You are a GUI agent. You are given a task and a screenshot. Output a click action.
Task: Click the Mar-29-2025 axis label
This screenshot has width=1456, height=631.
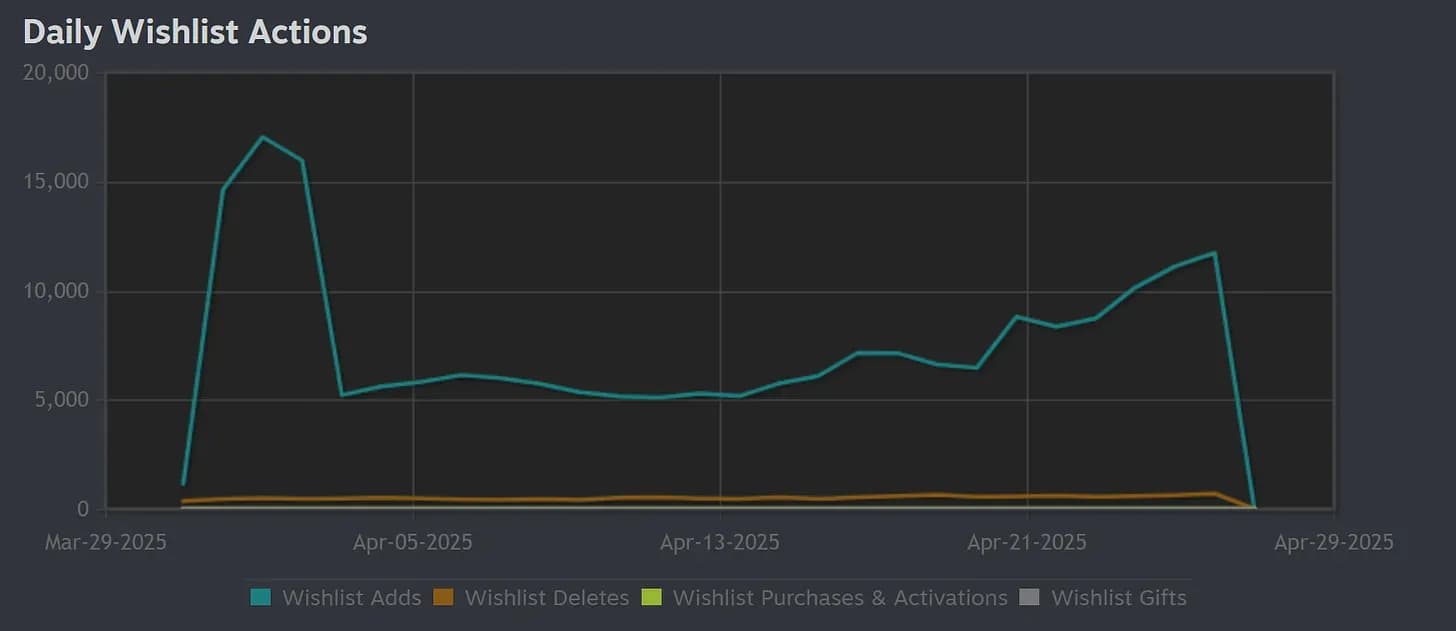106,542
